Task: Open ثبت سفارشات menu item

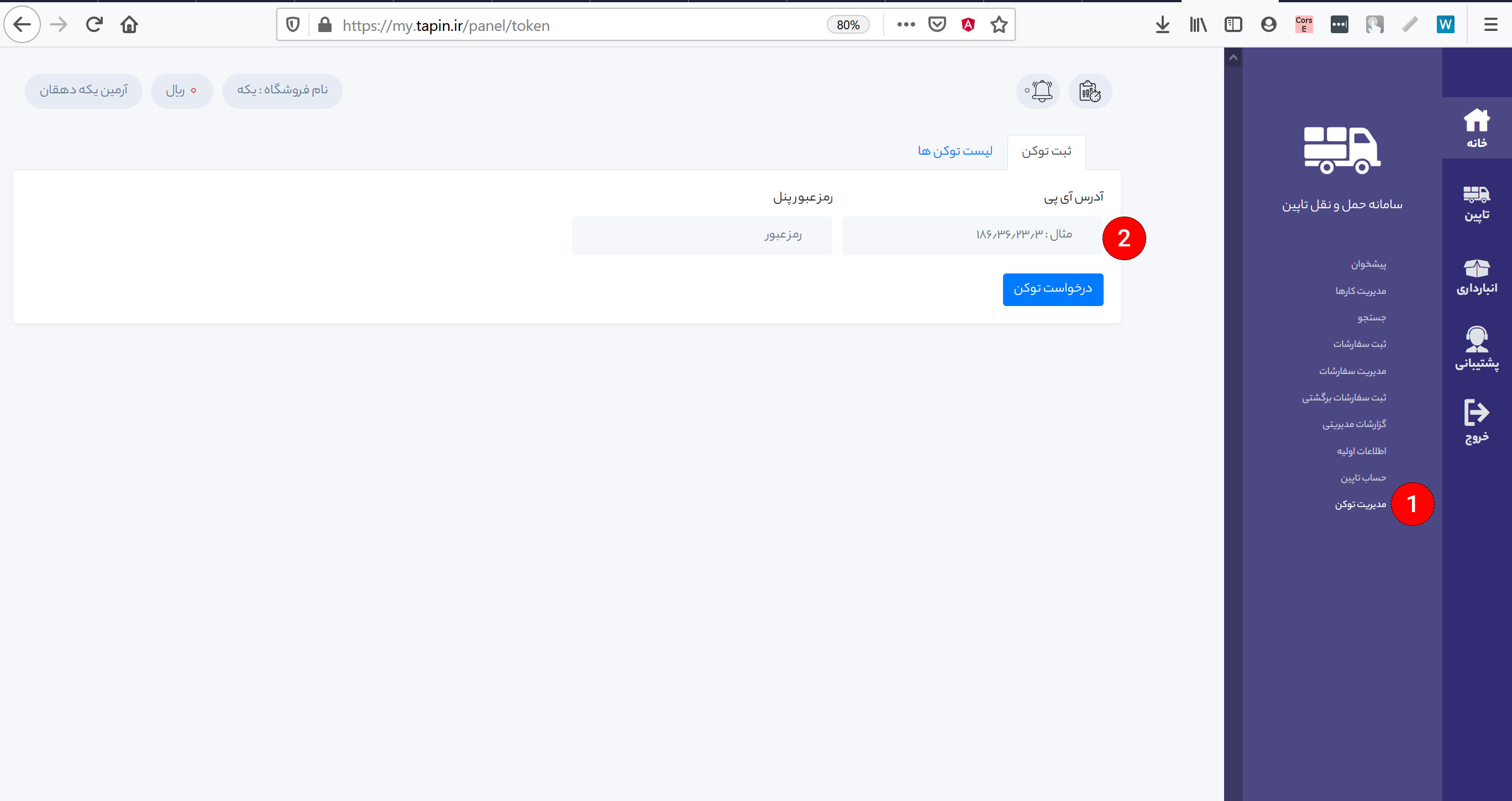Action: click(1359, 344)
